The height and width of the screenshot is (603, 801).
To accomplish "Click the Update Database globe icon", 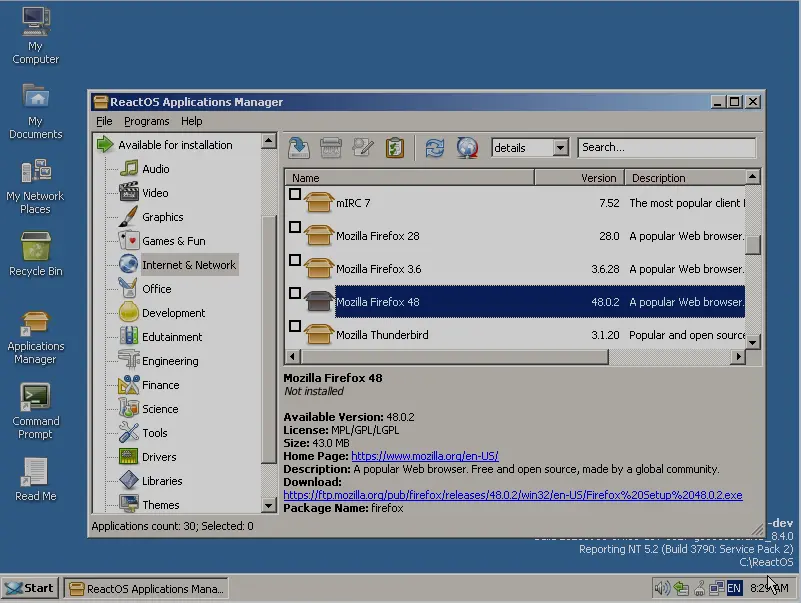I will point(467,148).
